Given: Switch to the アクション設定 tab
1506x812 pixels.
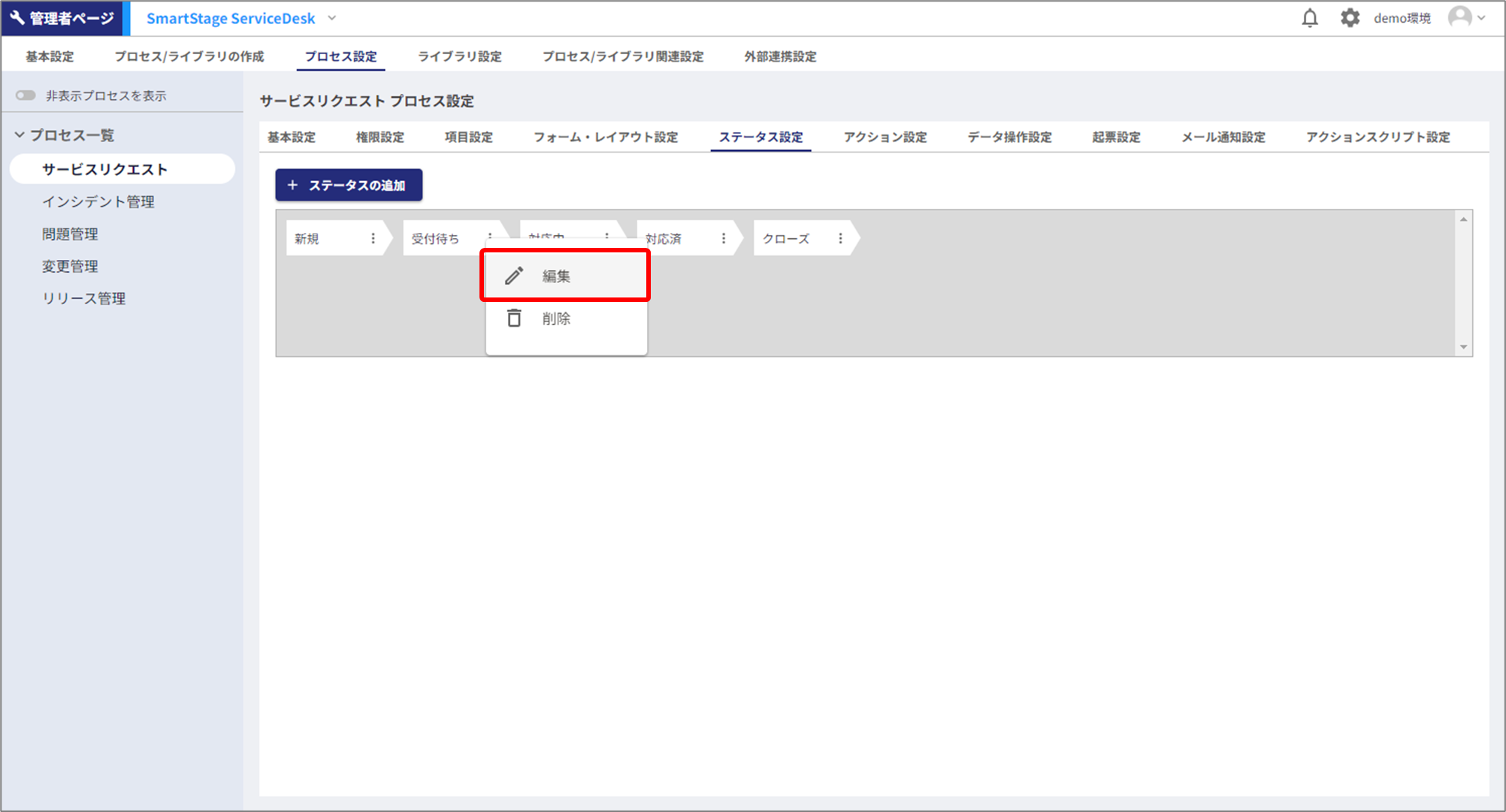Looking at the screenshot, I should click(x=885, y=137).
